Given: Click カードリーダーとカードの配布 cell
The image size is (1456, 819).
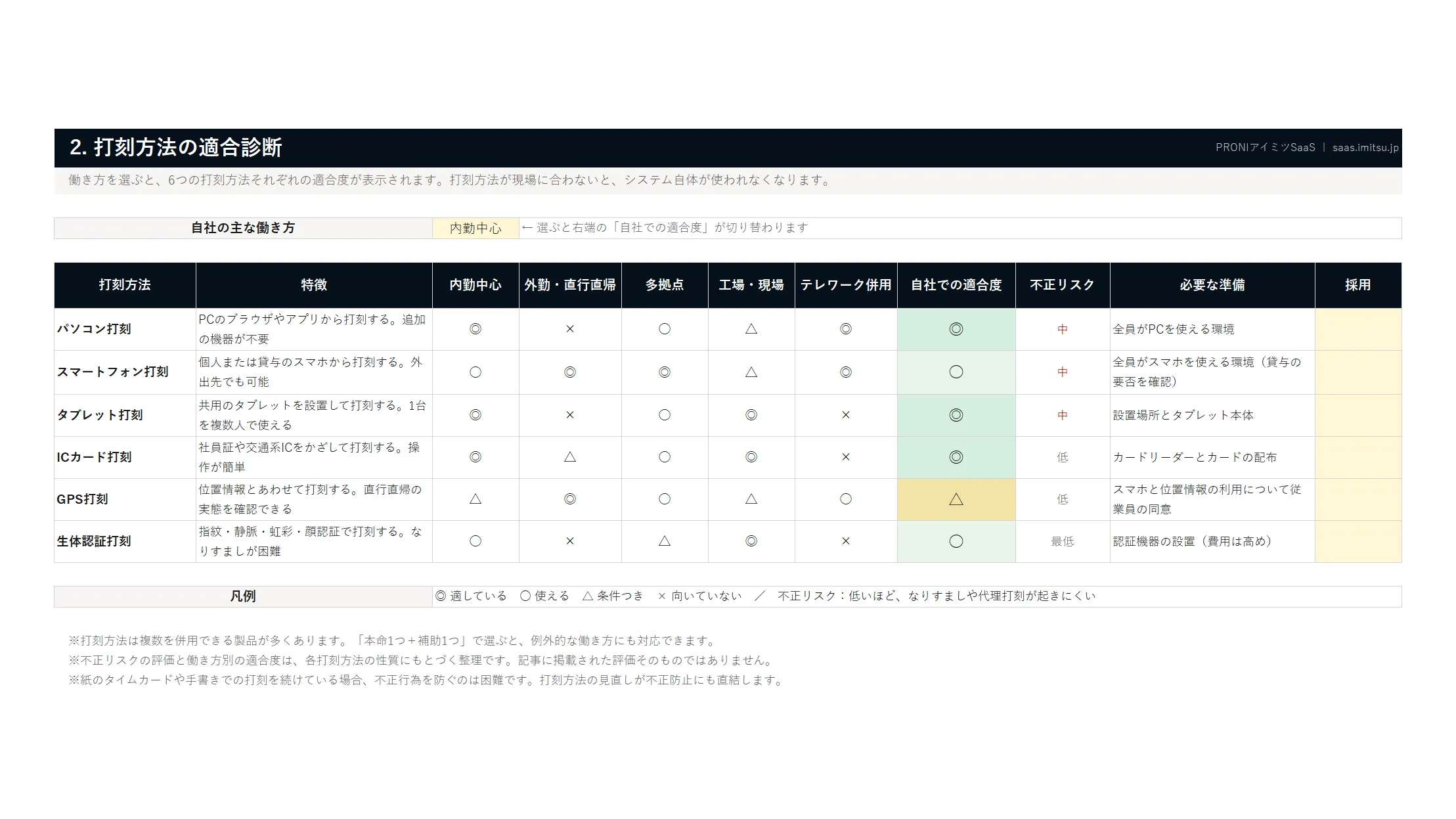Looking at the screenshot, I should pyautogui.click(x=1212, y=457).
